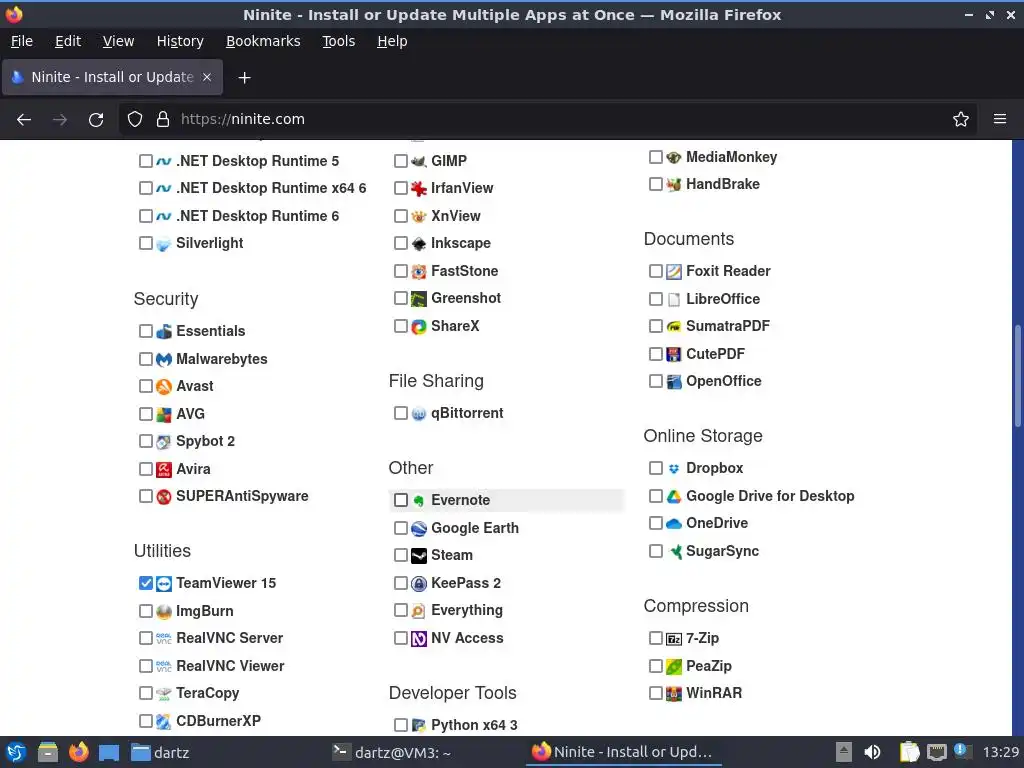
Task: Launch Firefox from taskbar launcher
Action: (x=78, y=752)
